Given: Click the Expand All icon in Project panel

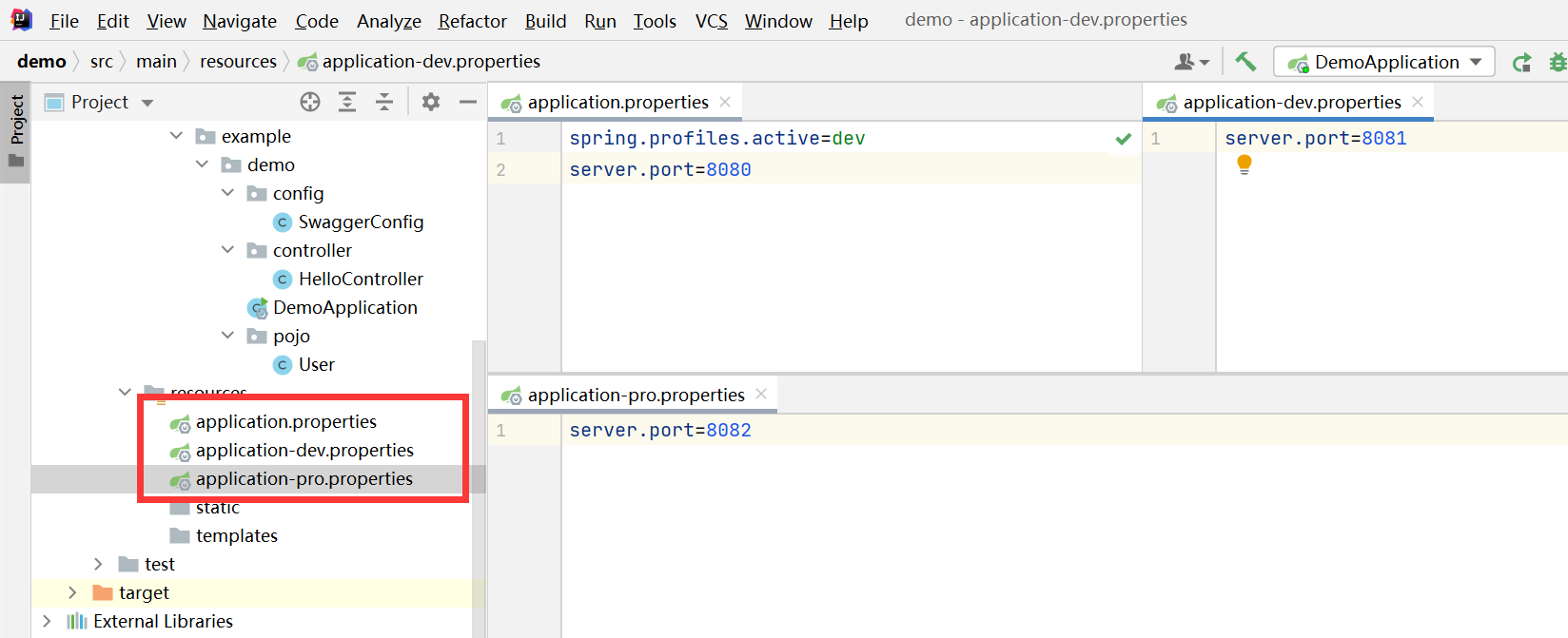Looking at the screenshot, I should [x=347, y=103].
